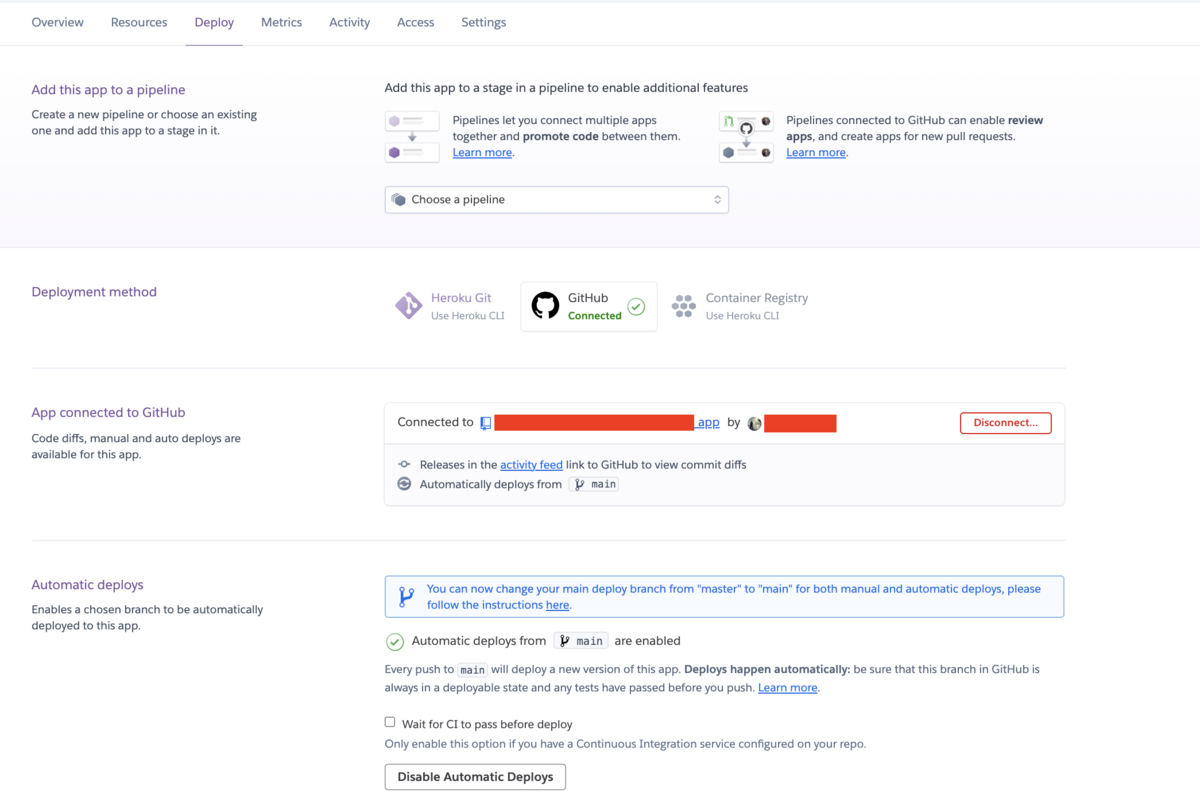Switch to the Resources tab
Screen dimensions: 1200x812
pyautogui.click(x=139, y=22)
